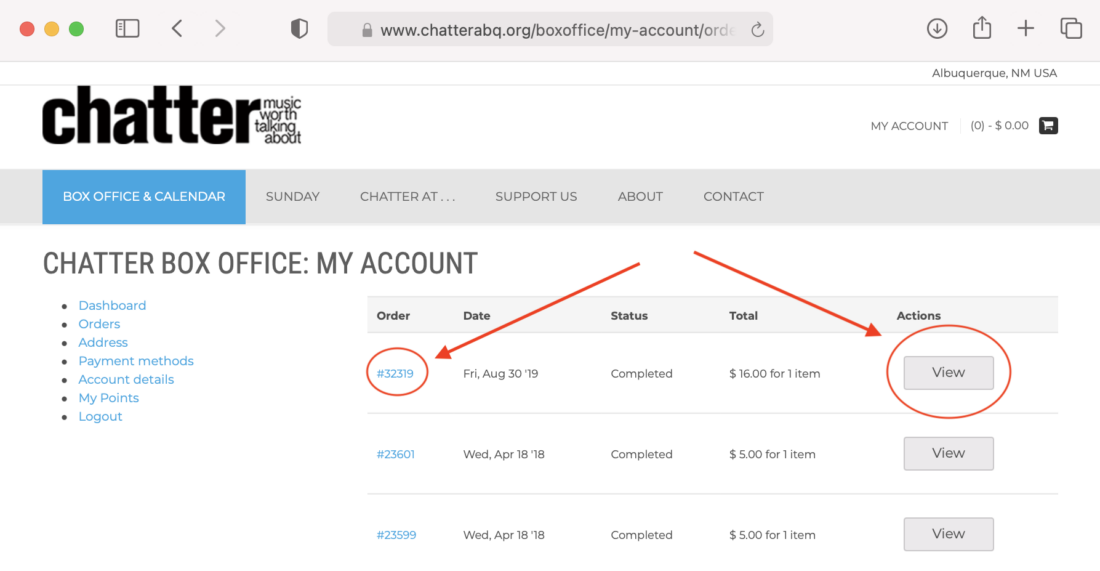View order #32319 with View button
Screen dimensions: 1100x571
pos(948,372)
